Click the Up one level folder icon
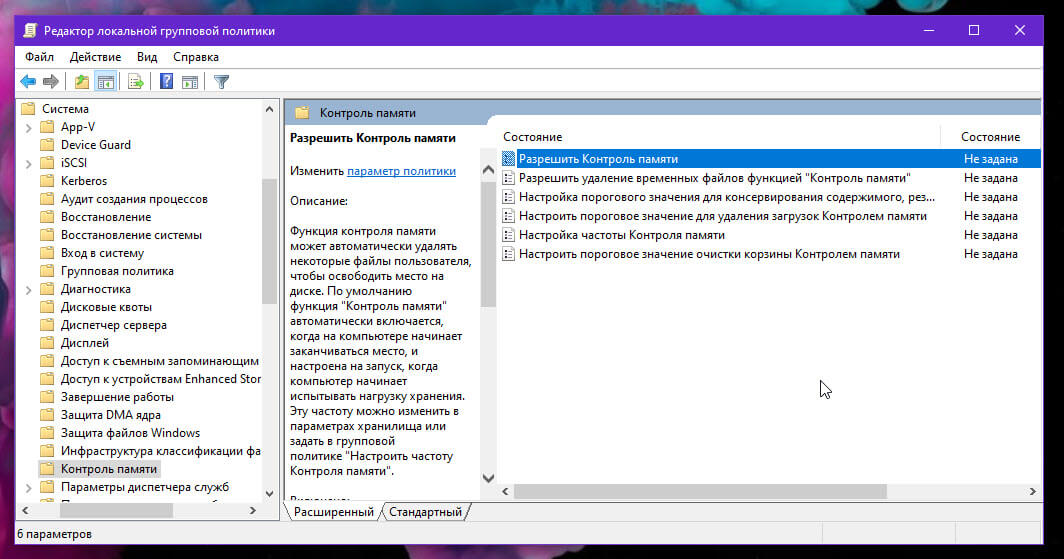 click(x=81, y=82)
